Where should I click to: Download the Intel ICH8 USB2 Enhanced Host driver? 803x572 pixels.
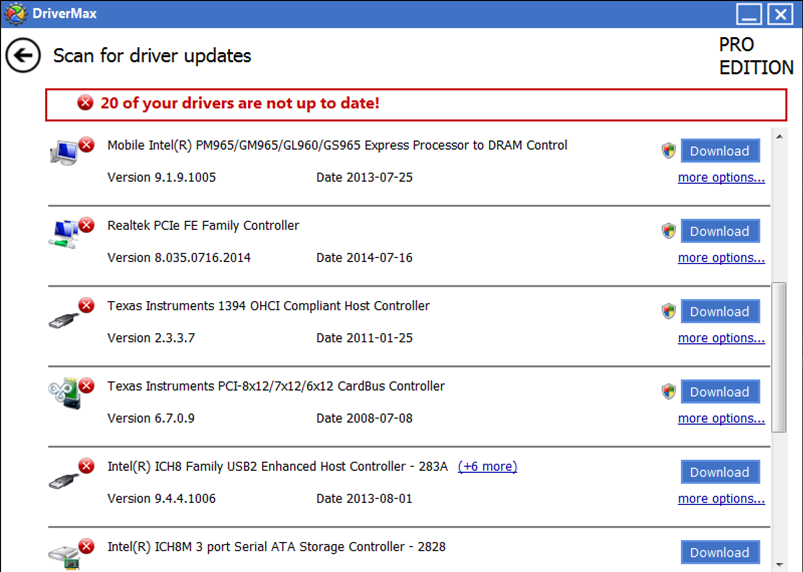point(720,472)
